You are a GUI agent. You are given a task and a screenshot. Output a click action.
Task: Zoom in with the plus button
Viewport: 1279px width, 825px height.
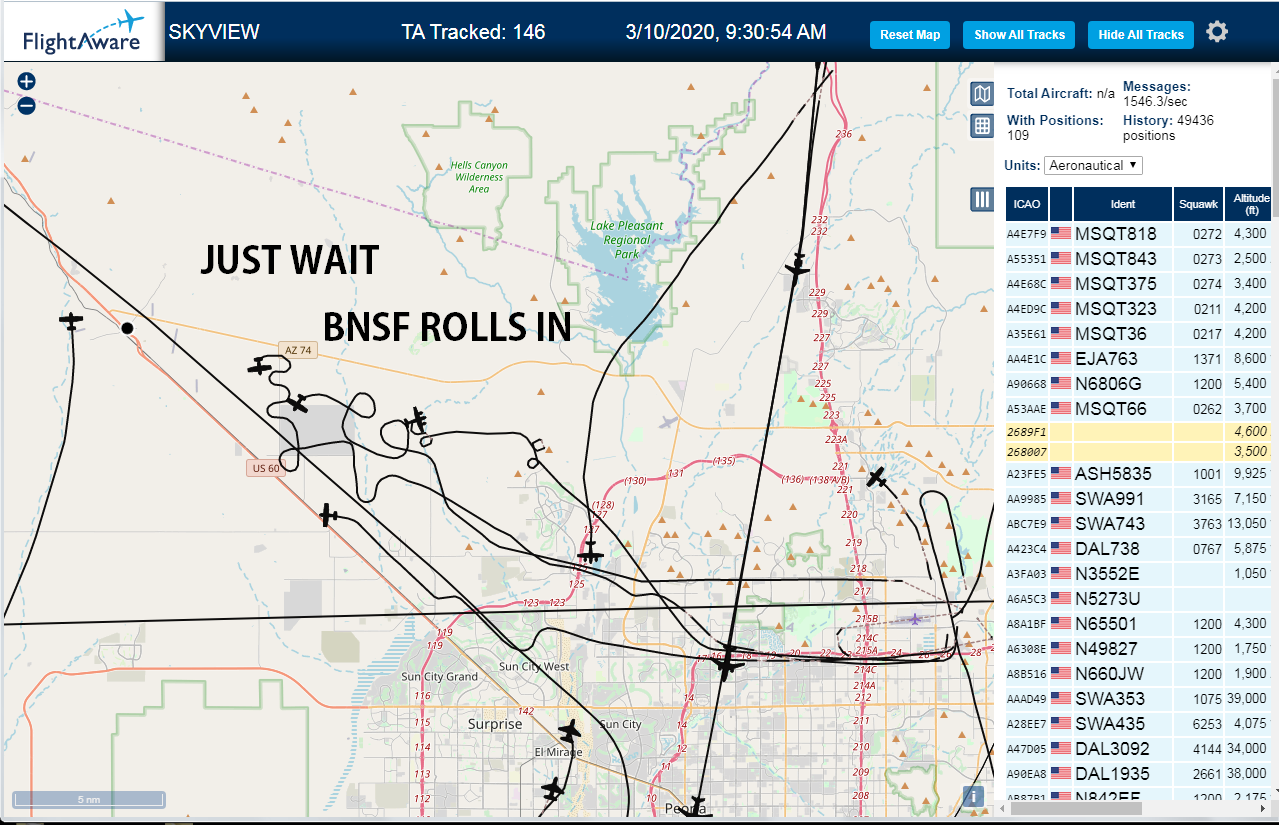(27, 82)
